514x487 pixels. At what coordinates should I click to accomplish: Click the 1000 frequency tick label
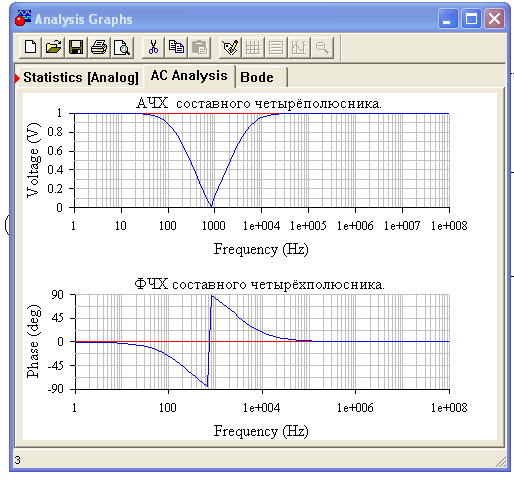(214, 226)
